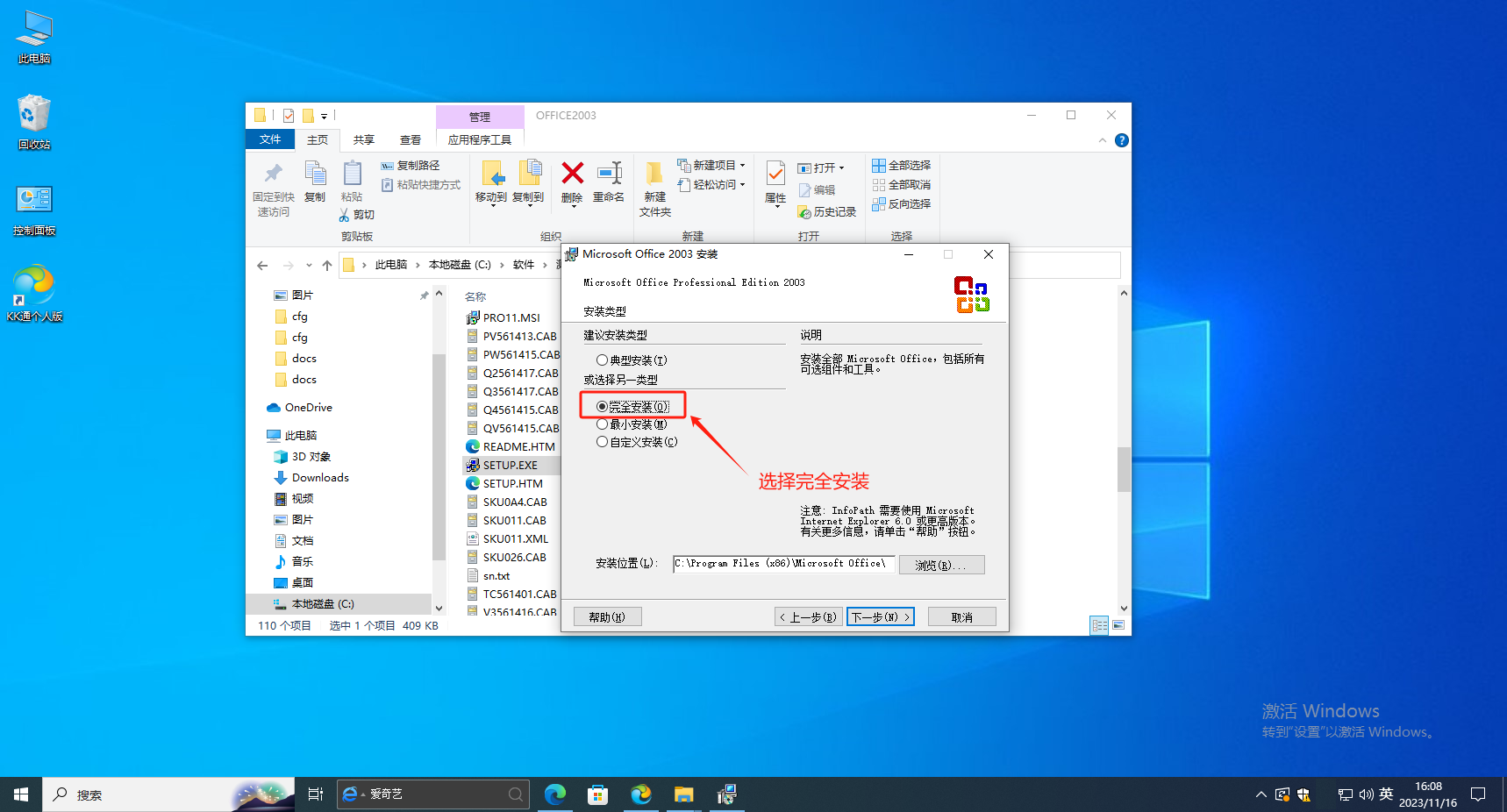Click Windows search box on taskbar
The height and width of the screenshot is (812, 1507).
tap(168, 794)
